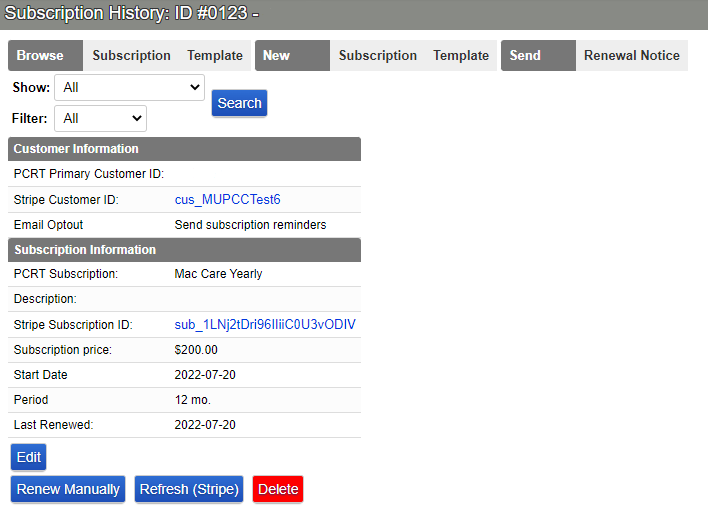Open the Stripe Subscription ID link
708x517 pixels.
[265, 325]
